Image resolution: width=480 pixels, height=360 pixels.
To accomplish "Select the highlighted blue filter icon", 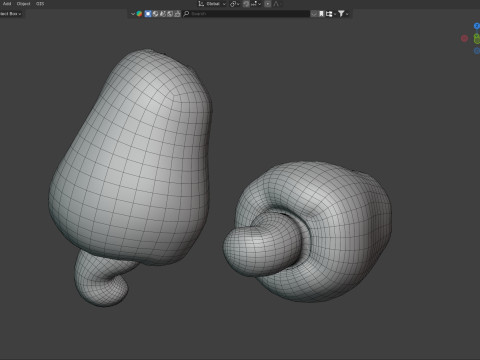I will click(148, 14).
